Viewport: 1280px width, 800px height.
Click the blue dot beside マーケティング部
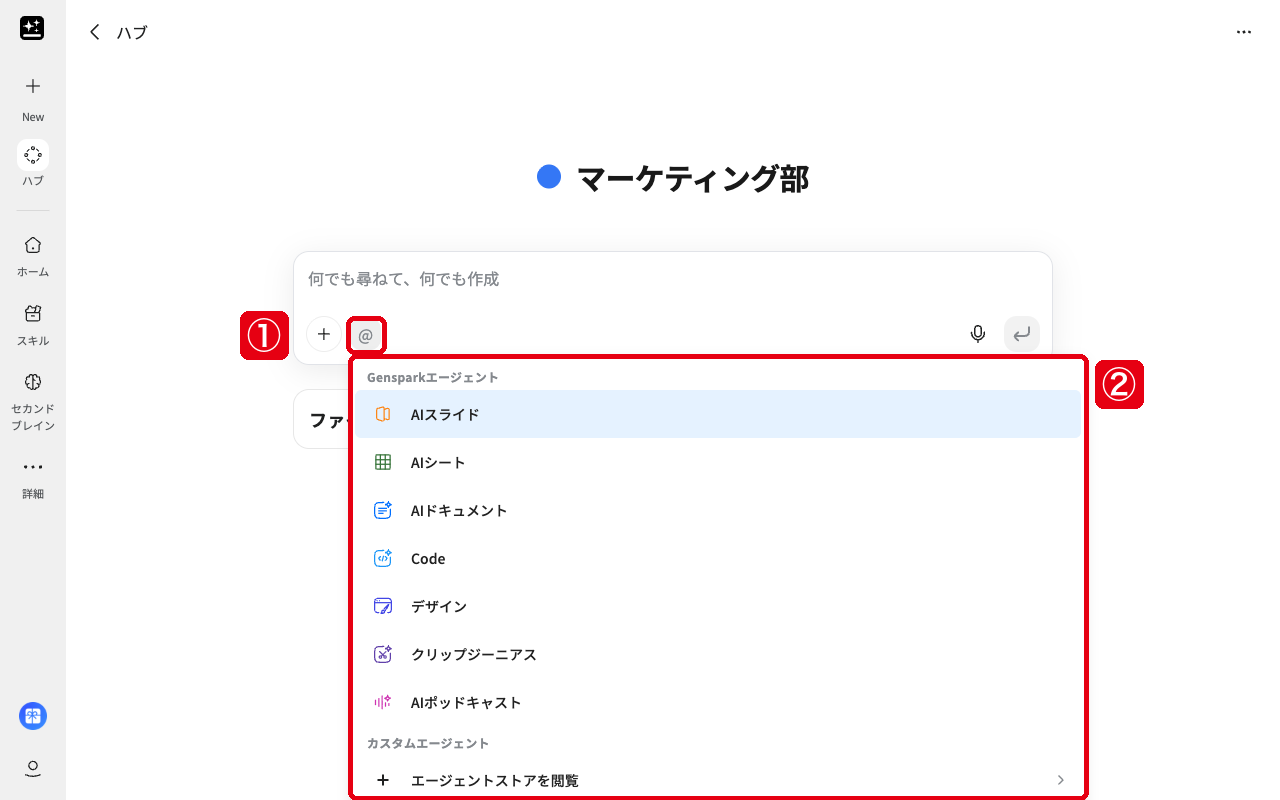pyautogui.click(x=549, y=177)
